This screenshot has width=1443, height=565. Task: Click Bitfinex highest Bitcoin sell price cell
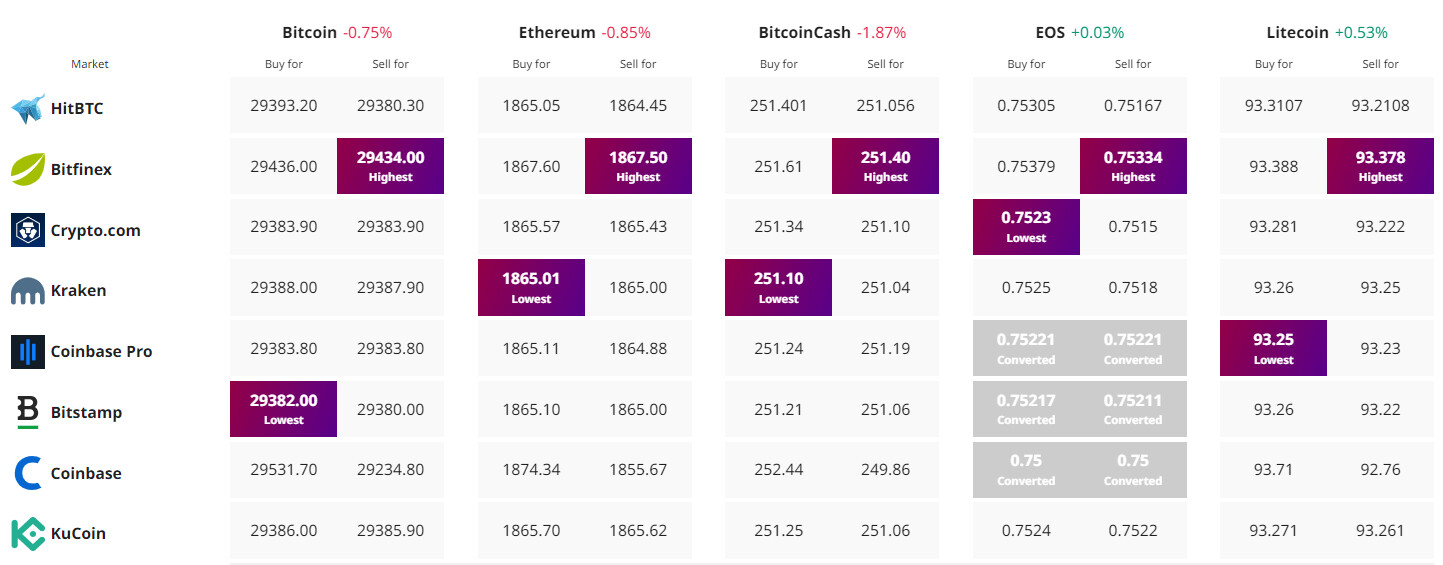click(390, 166)
